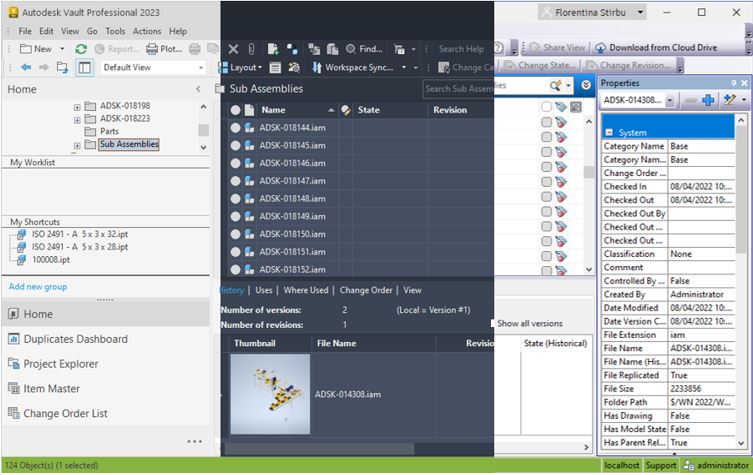The image size is (753, 475).
Task: Click Download from Cloud Drive
Action: click(x=656, y=48)
